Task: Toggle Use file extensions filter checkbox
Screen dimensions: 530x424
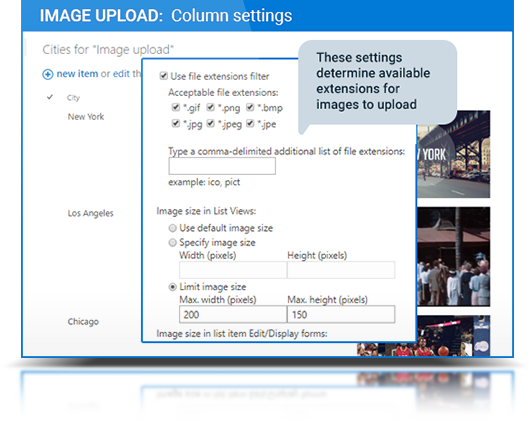Action: (x=164, y=76)
